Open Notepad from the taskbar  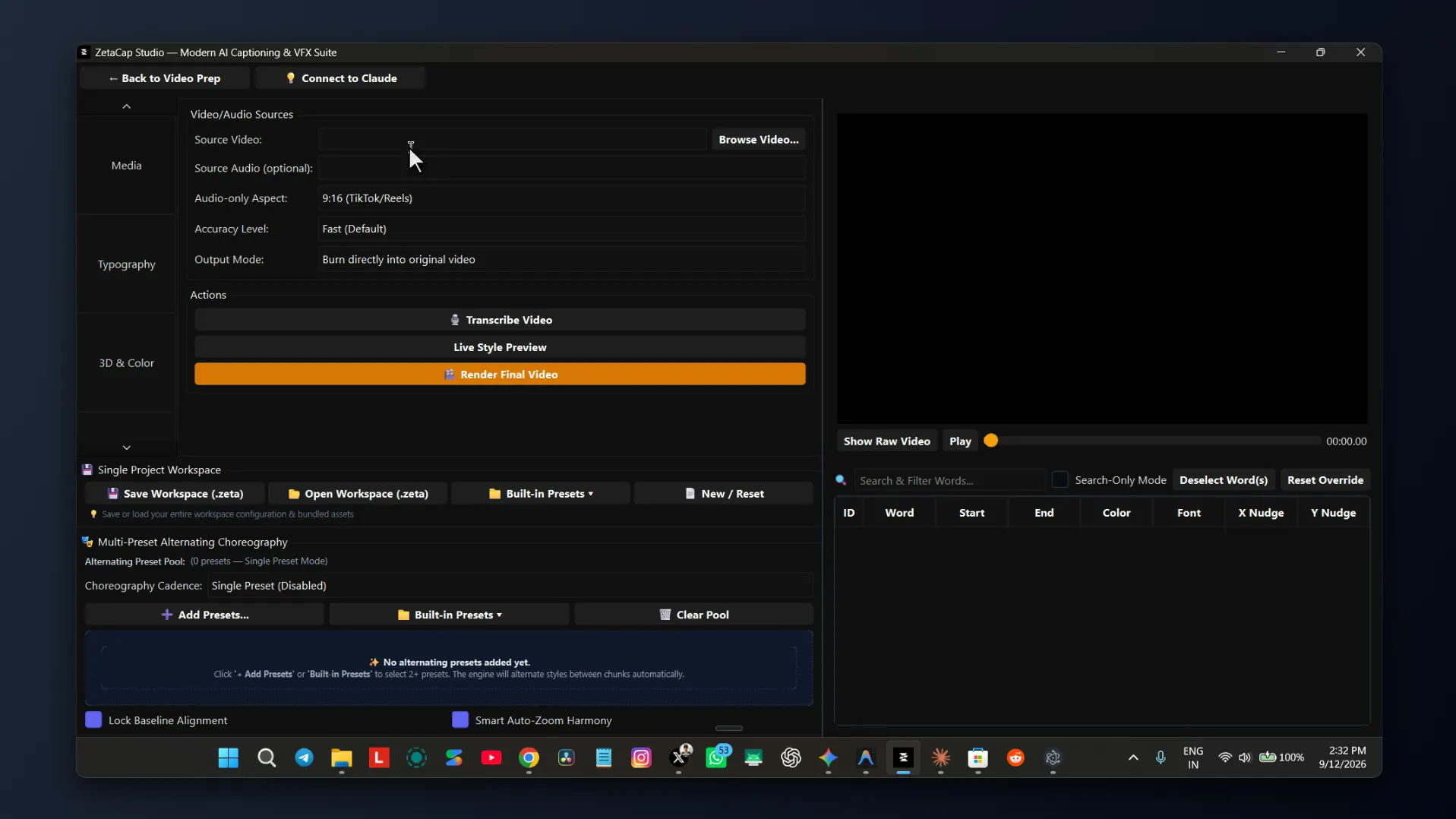click(x=604, y=757)
